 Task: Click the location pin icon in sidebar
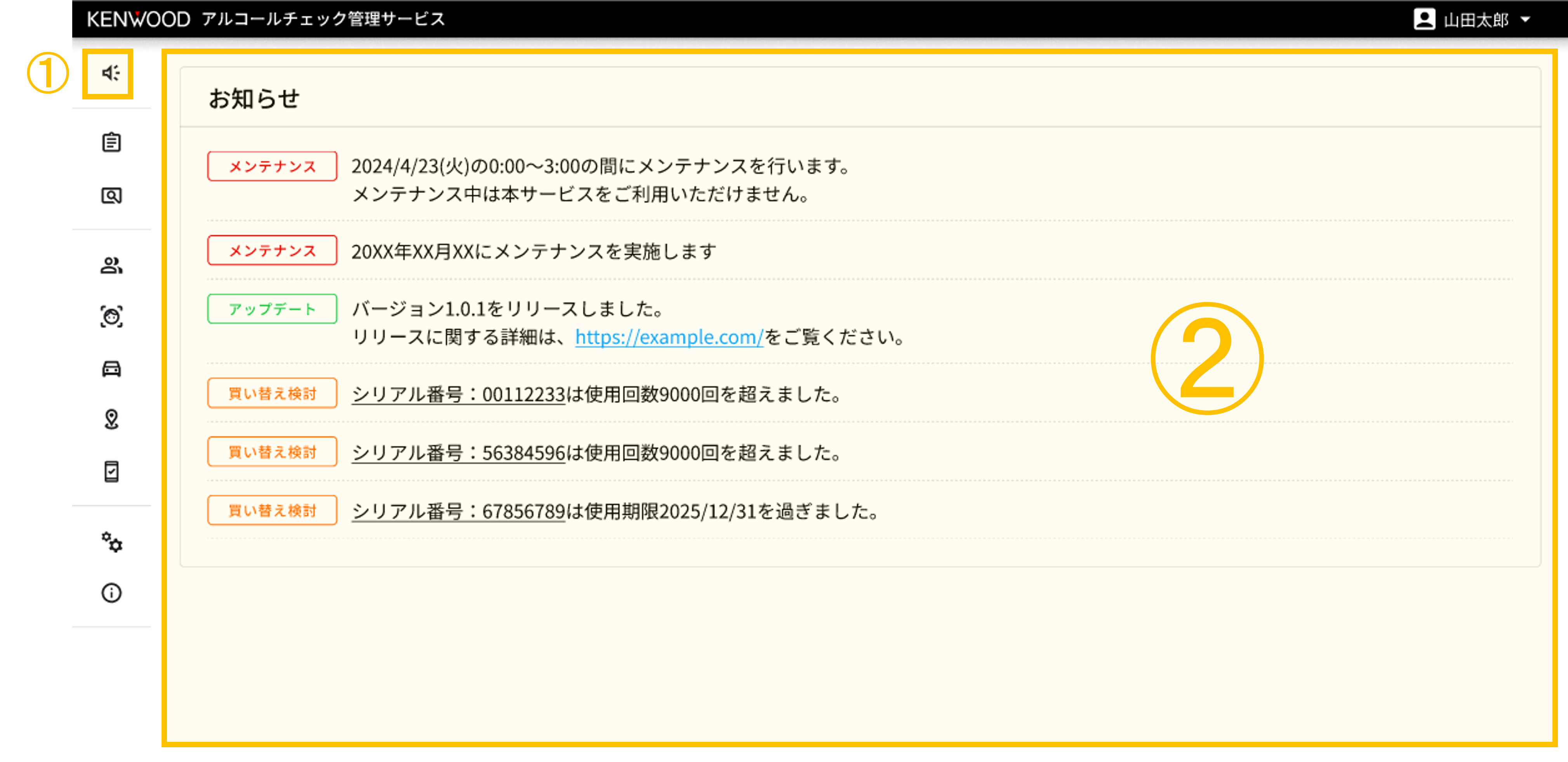[x=111, y=419]
